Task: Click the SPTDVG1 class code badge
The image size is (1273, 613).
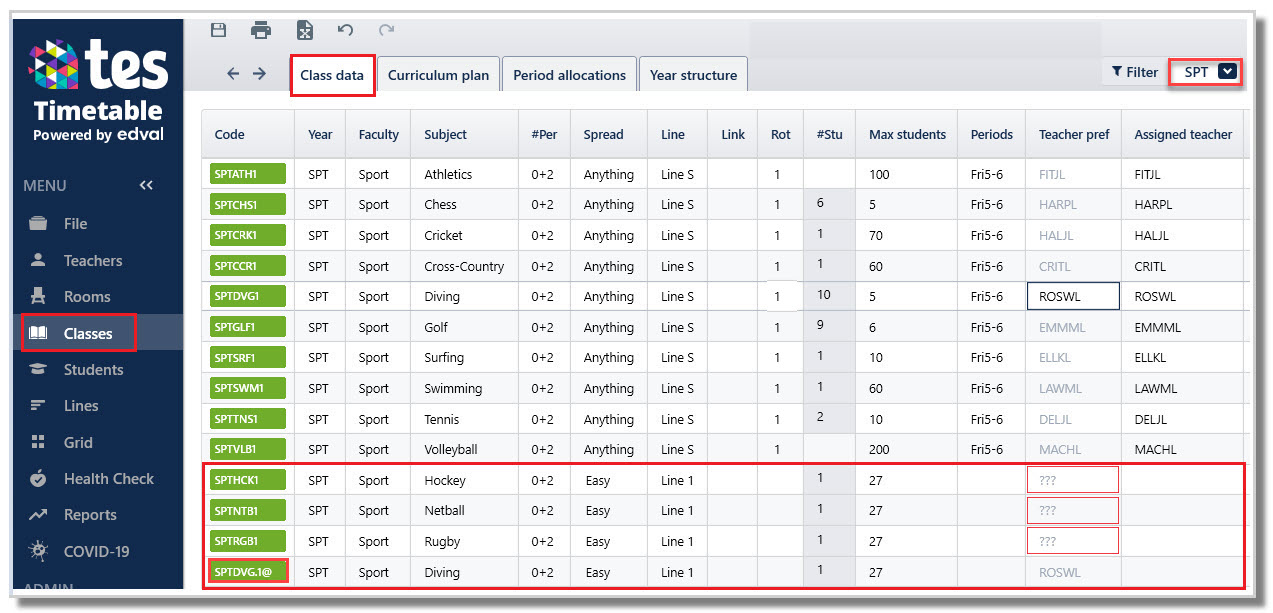Action: [x=248, y=296]
